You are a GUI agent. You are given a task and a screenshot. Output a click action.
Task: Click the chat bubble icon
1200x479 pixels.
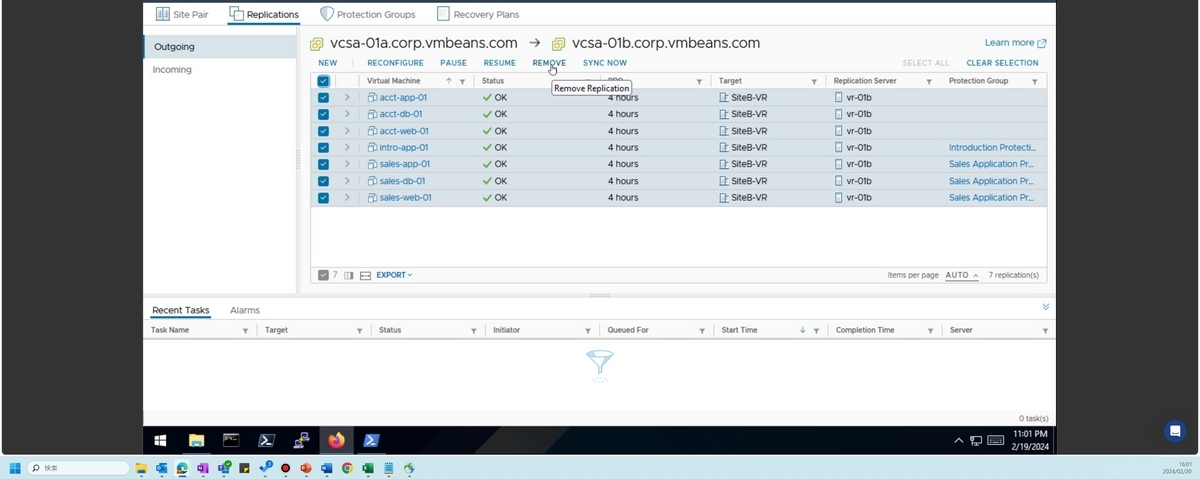[x=1175, y=431]
